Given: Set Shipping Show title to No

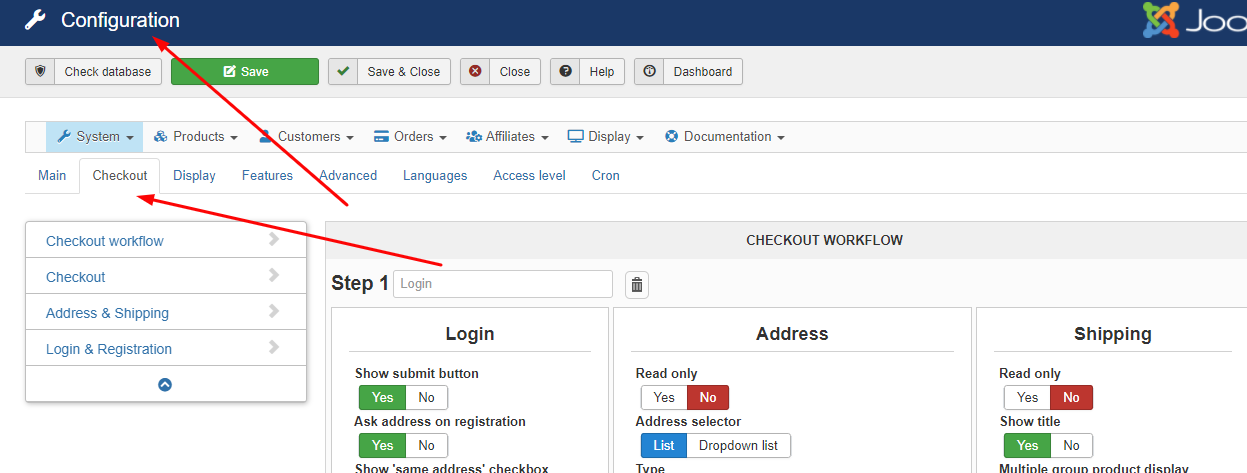Looking at the screenshot, I should point(1072,445).
